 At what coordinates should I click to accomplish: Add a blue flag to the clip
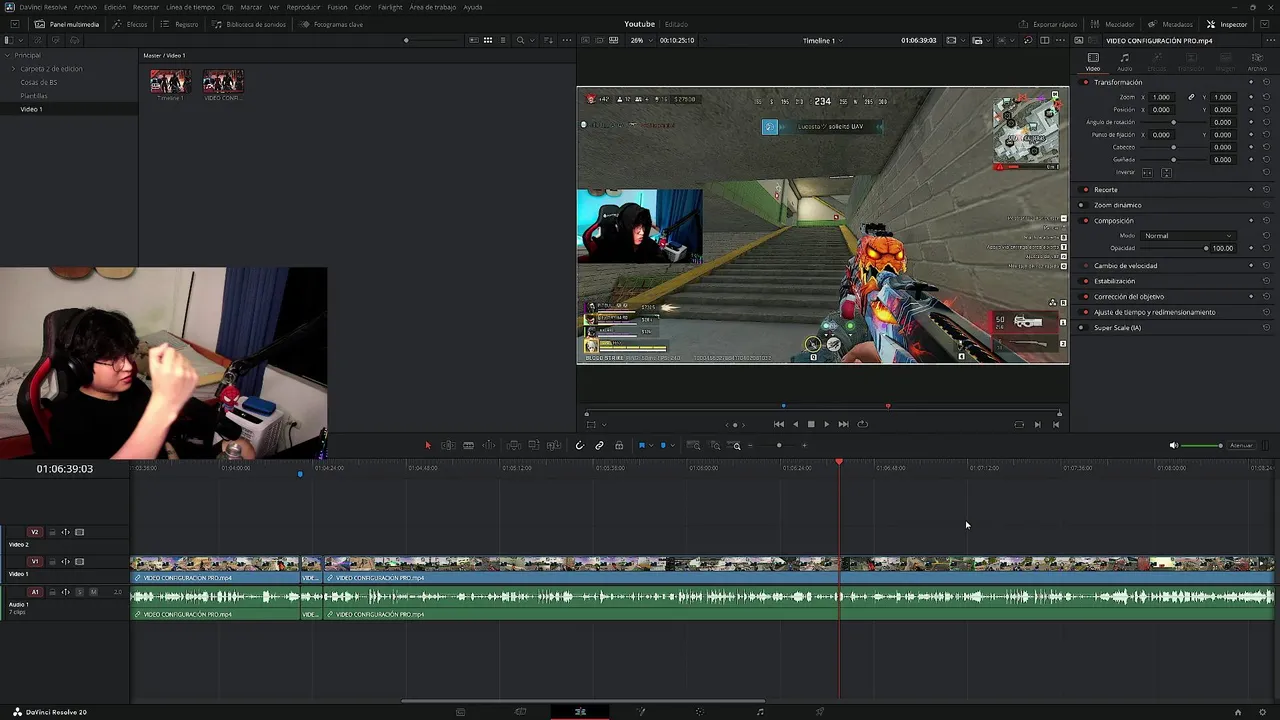641,445
